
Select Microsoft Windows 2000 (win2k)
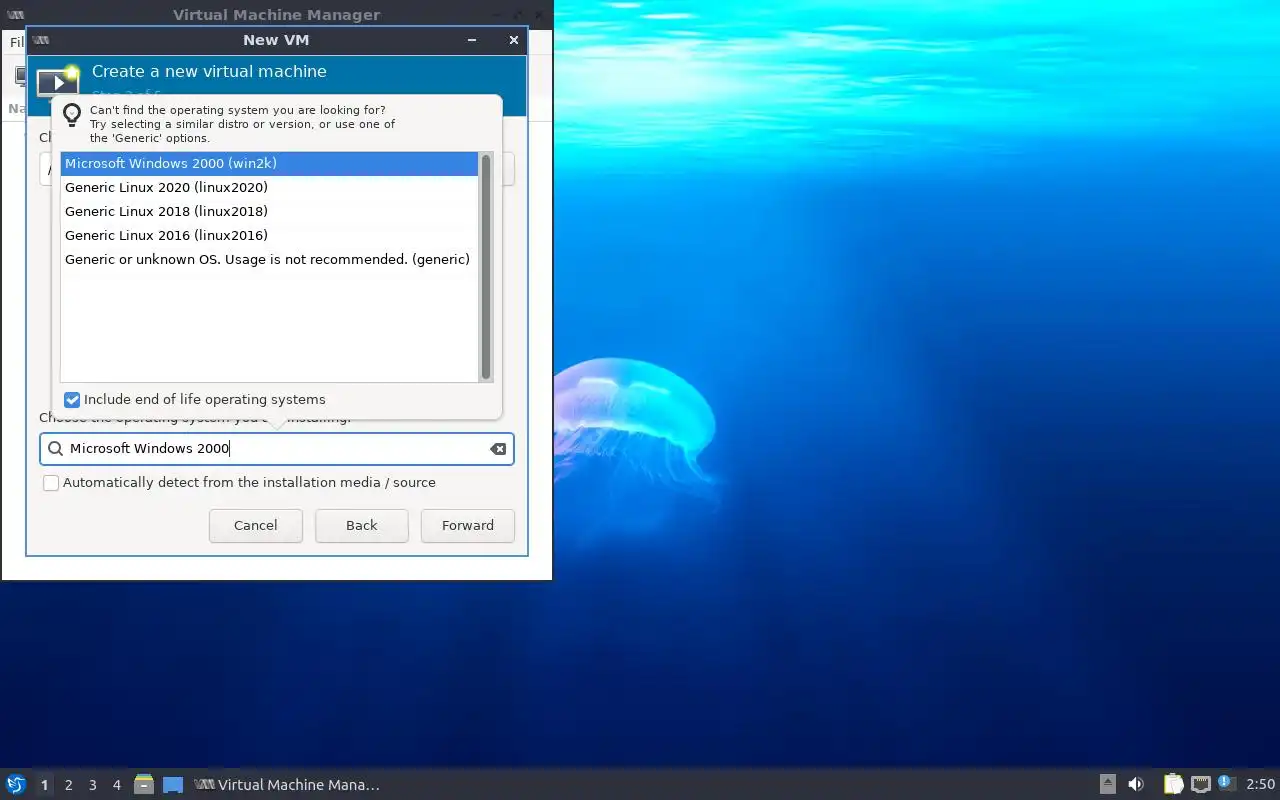click(269, 164)
